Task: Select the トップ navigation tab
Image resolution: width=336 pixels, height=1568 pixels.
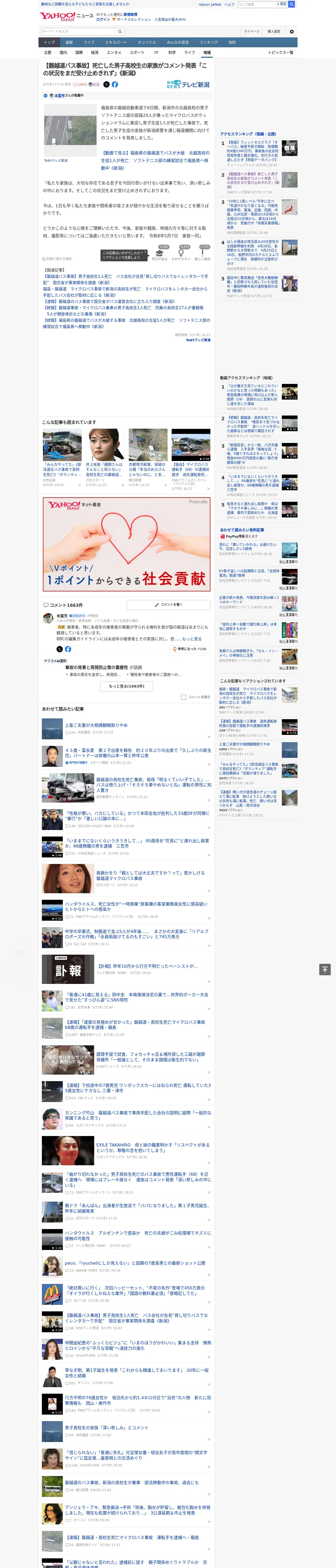Action: pos(49,43)
